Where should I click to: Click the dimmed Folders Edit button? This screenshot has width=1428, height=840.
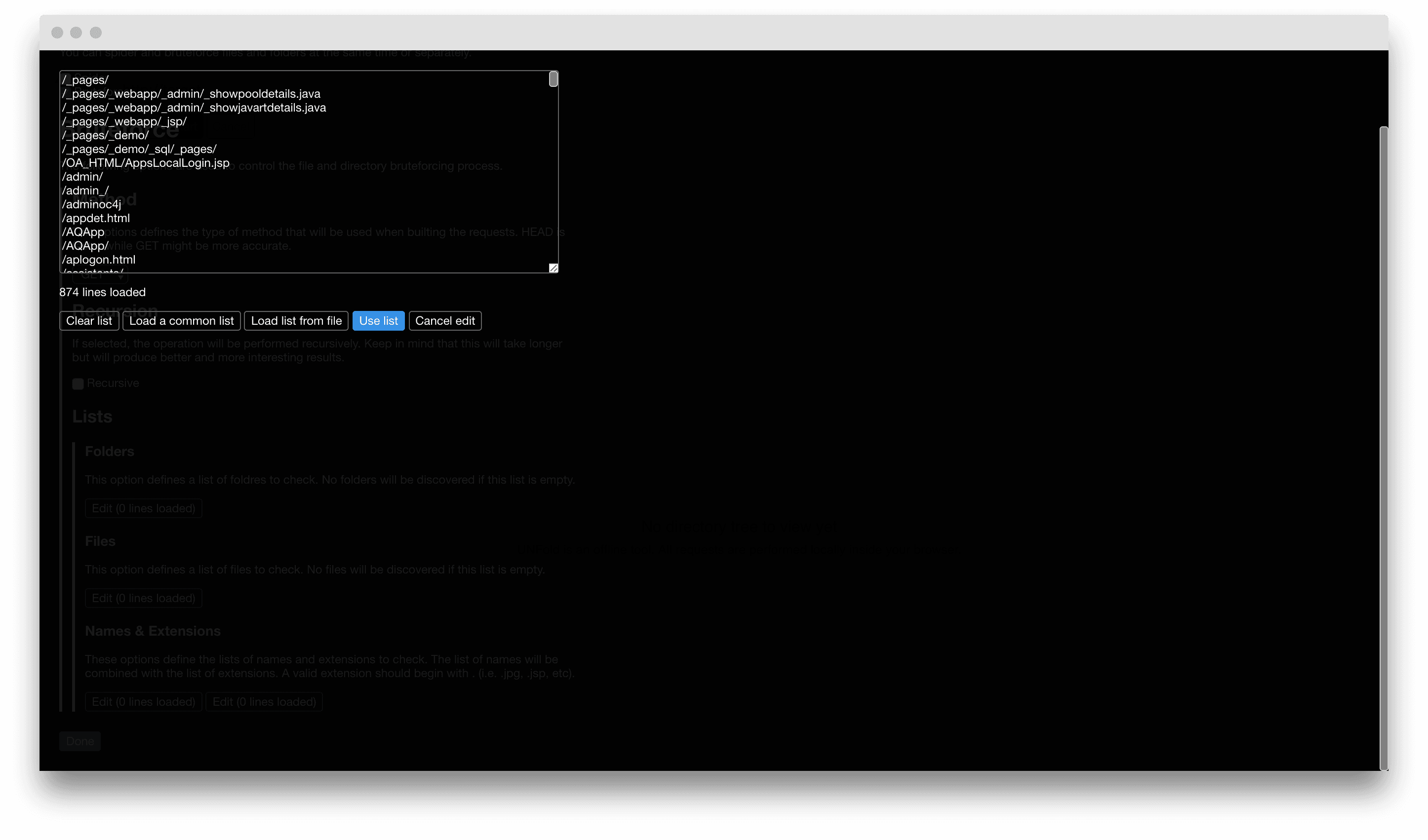tap(143, 508)
